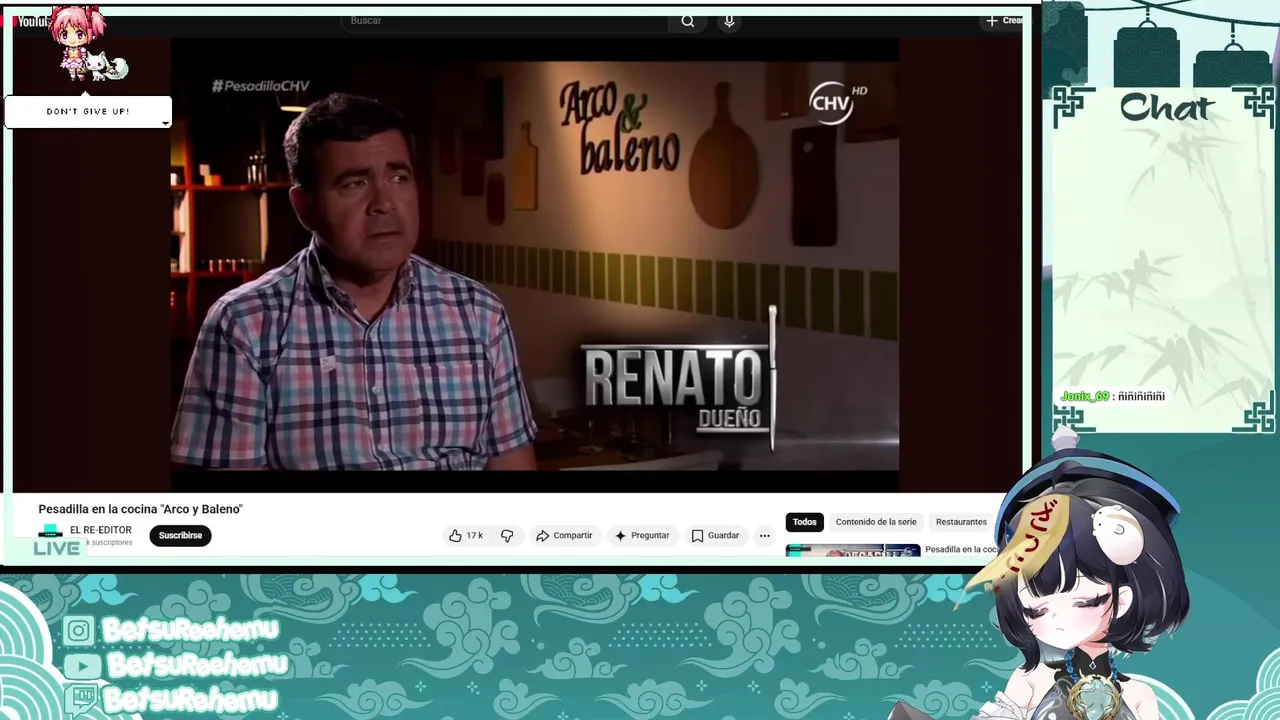This screenshot has height=720, width=1280.
Task: Click the CHV HD logo on video
Action: [837, 101]
